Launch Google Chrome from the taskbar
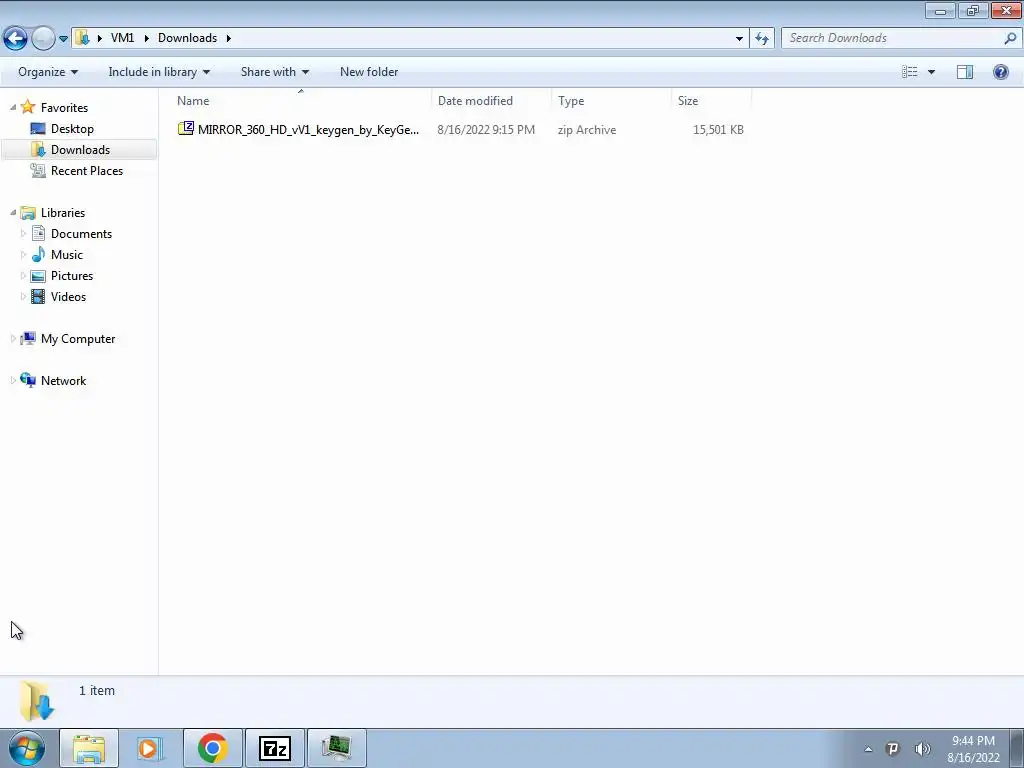The width and height of the screenshot is (1024, 768). click(x=212, y=748)
